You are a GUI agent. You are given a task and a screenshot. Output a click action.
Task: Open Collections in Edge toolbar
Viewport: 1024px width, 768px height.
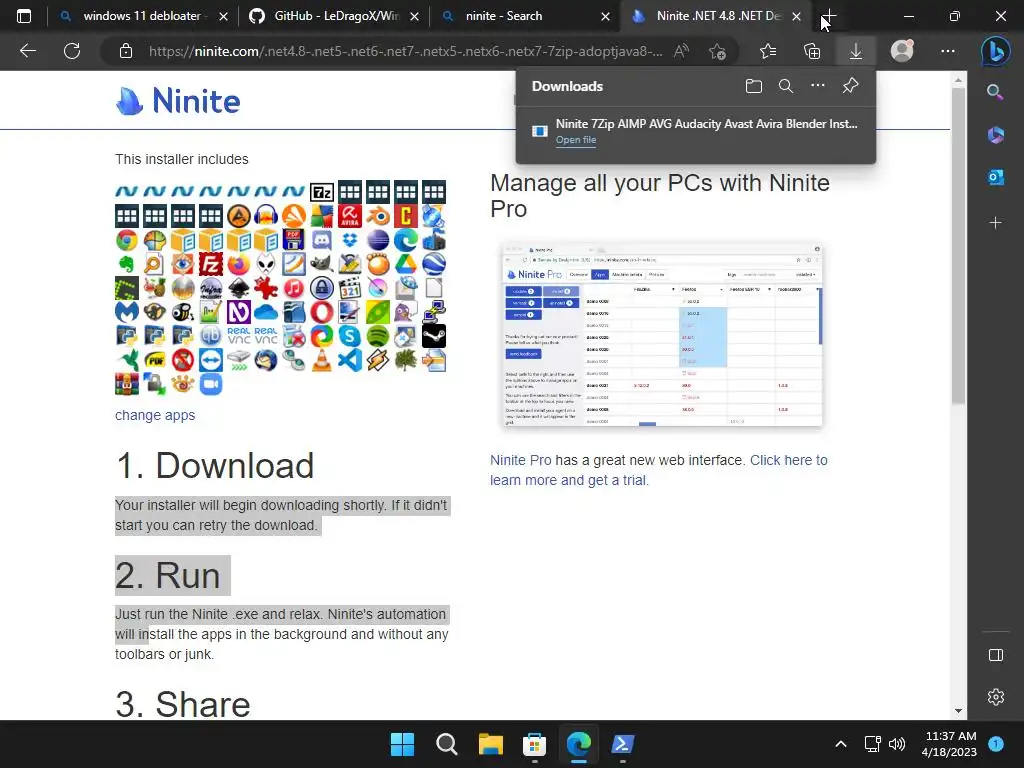pyautogui.click(x=812, y=51)
